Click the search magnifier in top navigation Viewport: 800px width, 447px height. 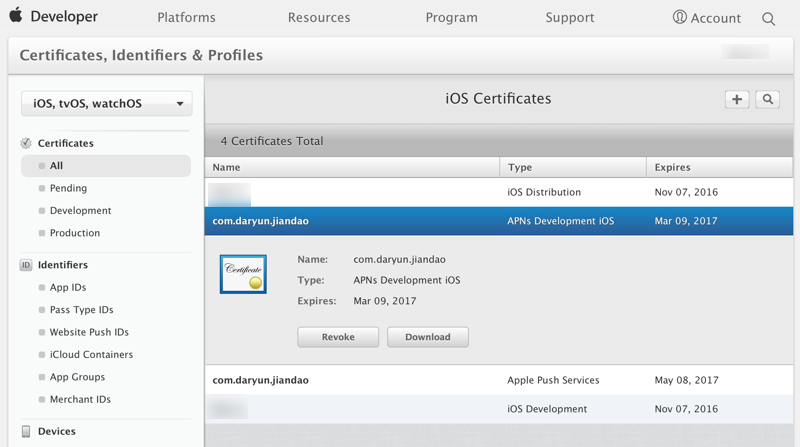[x=768, y=18]
